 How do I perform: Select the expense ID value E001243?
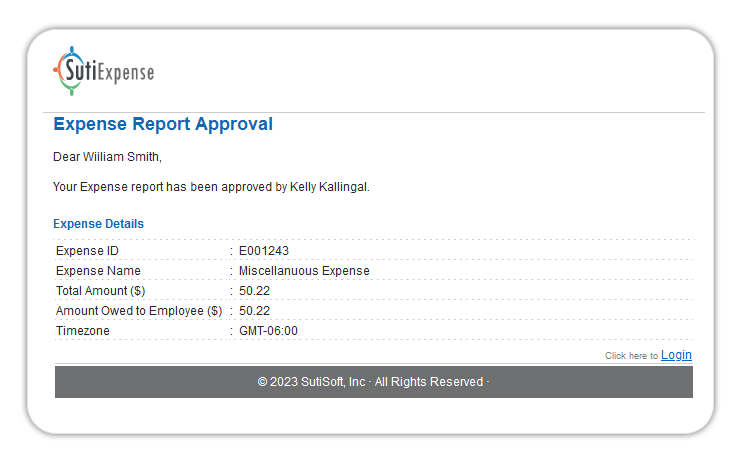click(264, 251)
